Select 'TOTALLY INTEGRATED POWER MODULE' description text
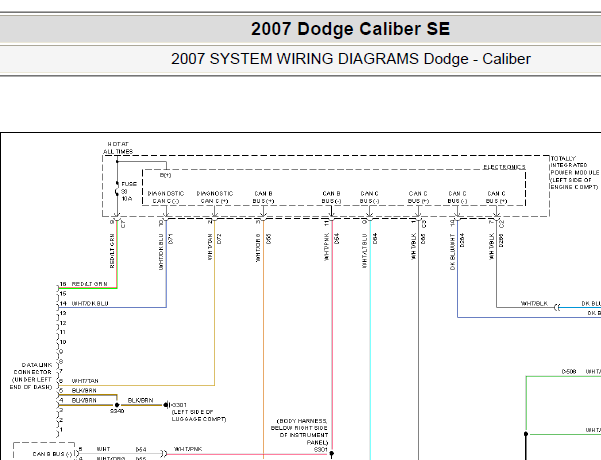 point(575,172)
